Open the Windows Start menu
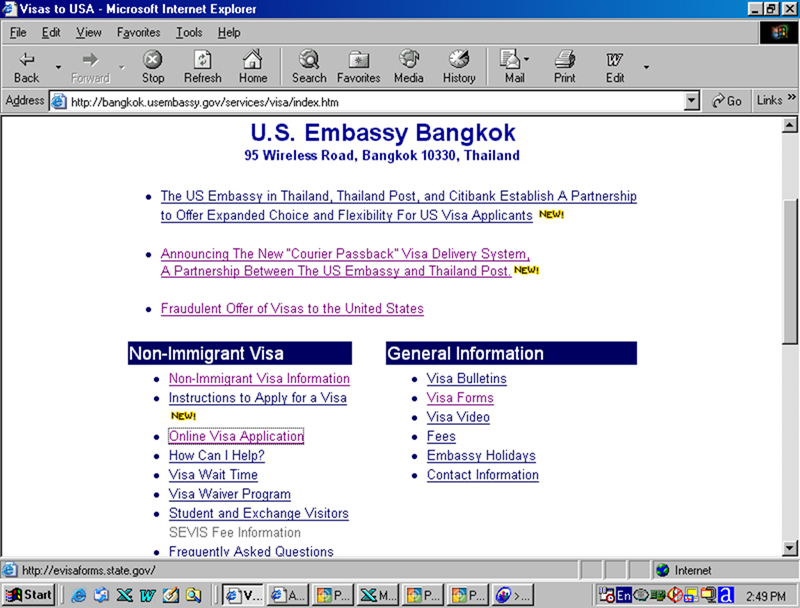The image size is (800, 608). pos(29,595)
